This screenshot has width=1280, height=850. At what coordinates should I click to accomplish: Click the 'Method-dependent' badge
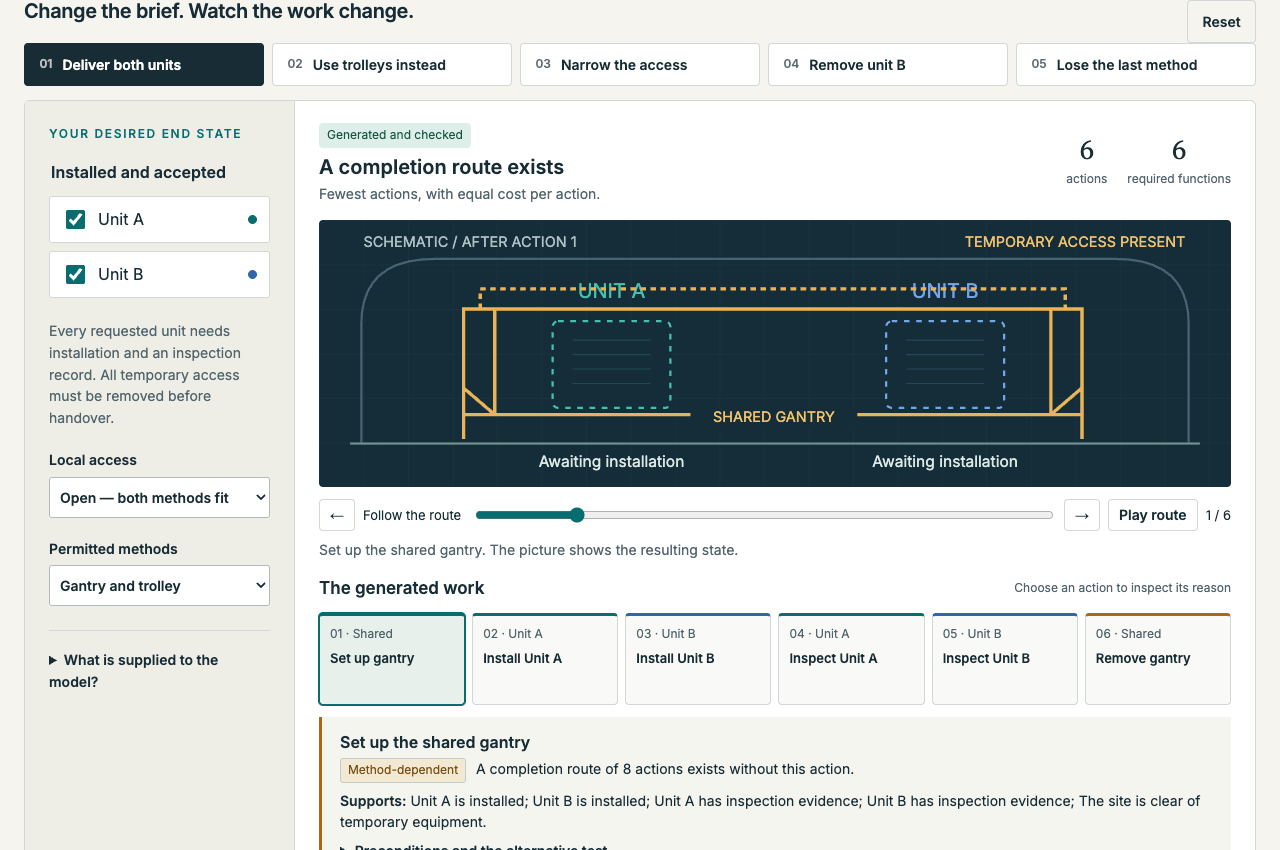403,770
